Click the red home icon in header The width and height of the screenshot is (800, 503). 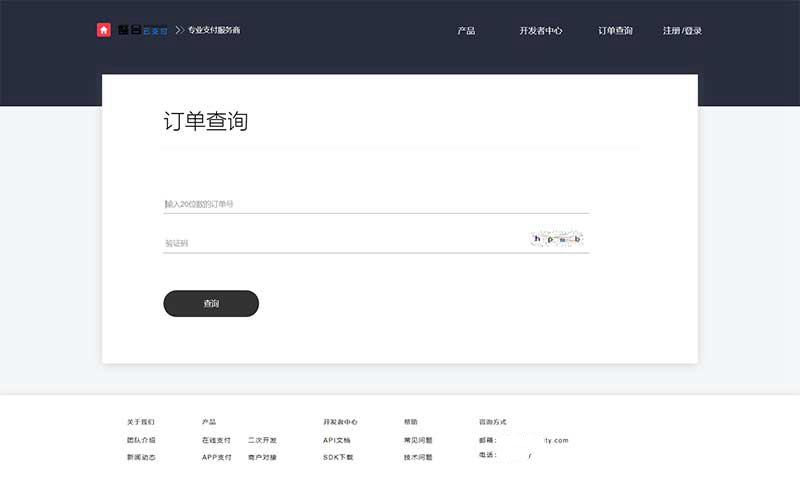(x=104, y=30)
